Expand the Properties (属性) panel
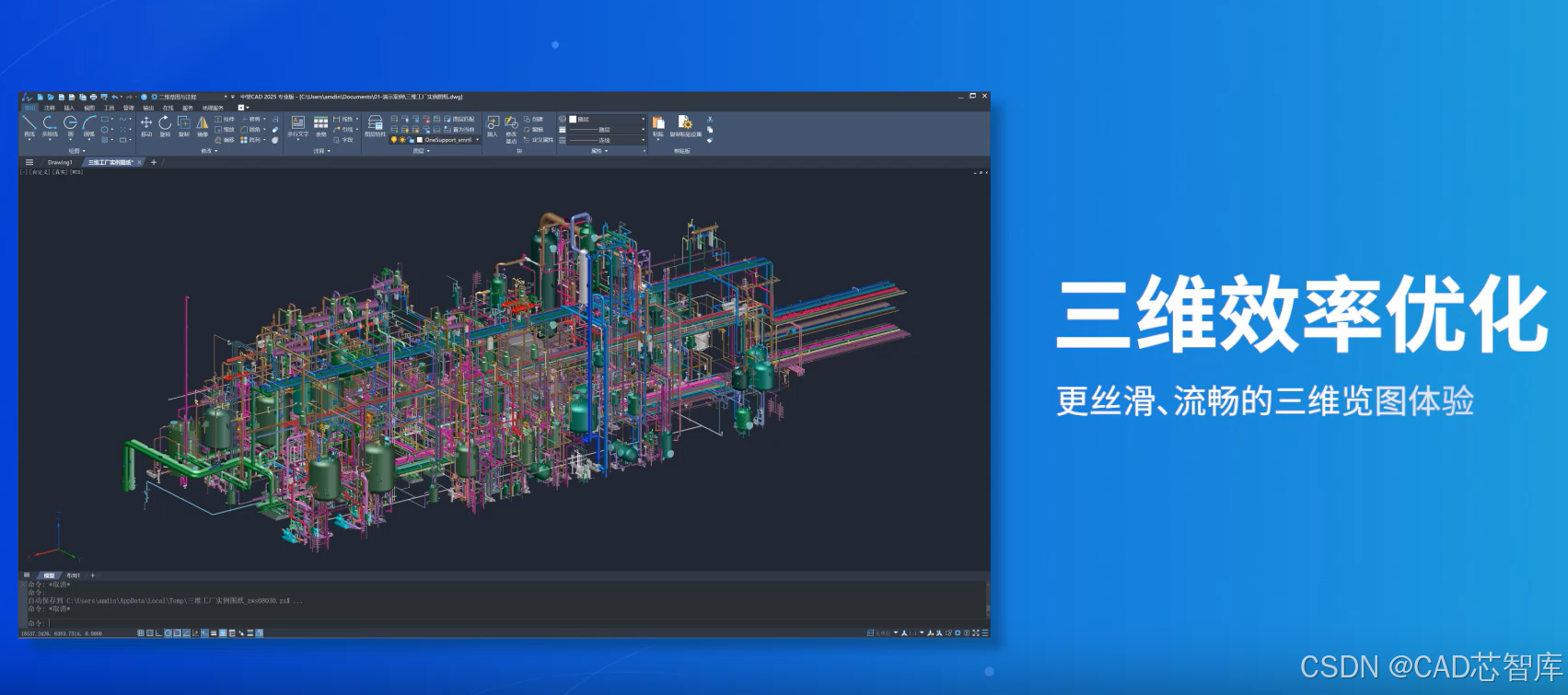The height and width of the screenshot is (695, 1568). [x=599, y=151]
